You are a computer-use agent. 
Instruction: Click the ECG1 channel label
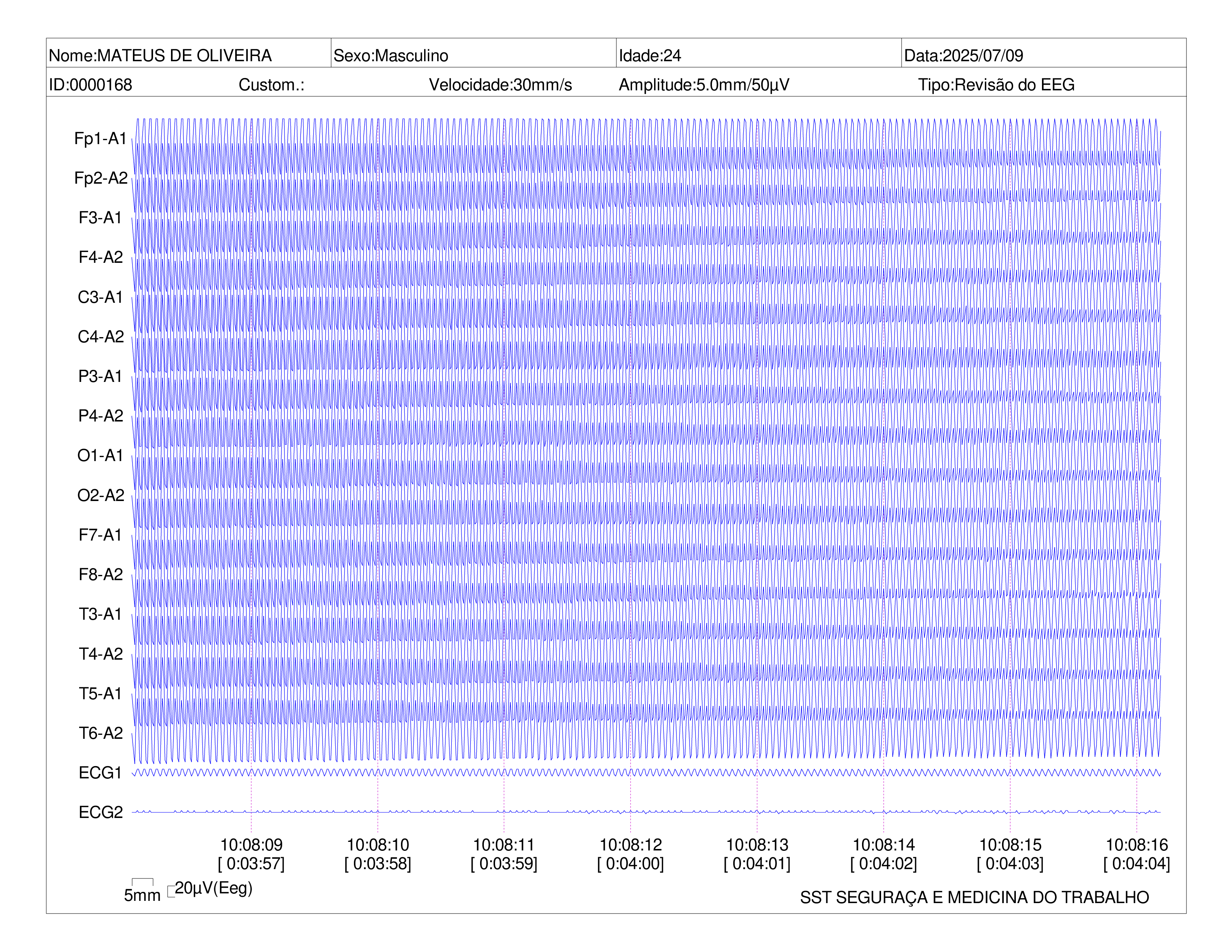point(100,773)
